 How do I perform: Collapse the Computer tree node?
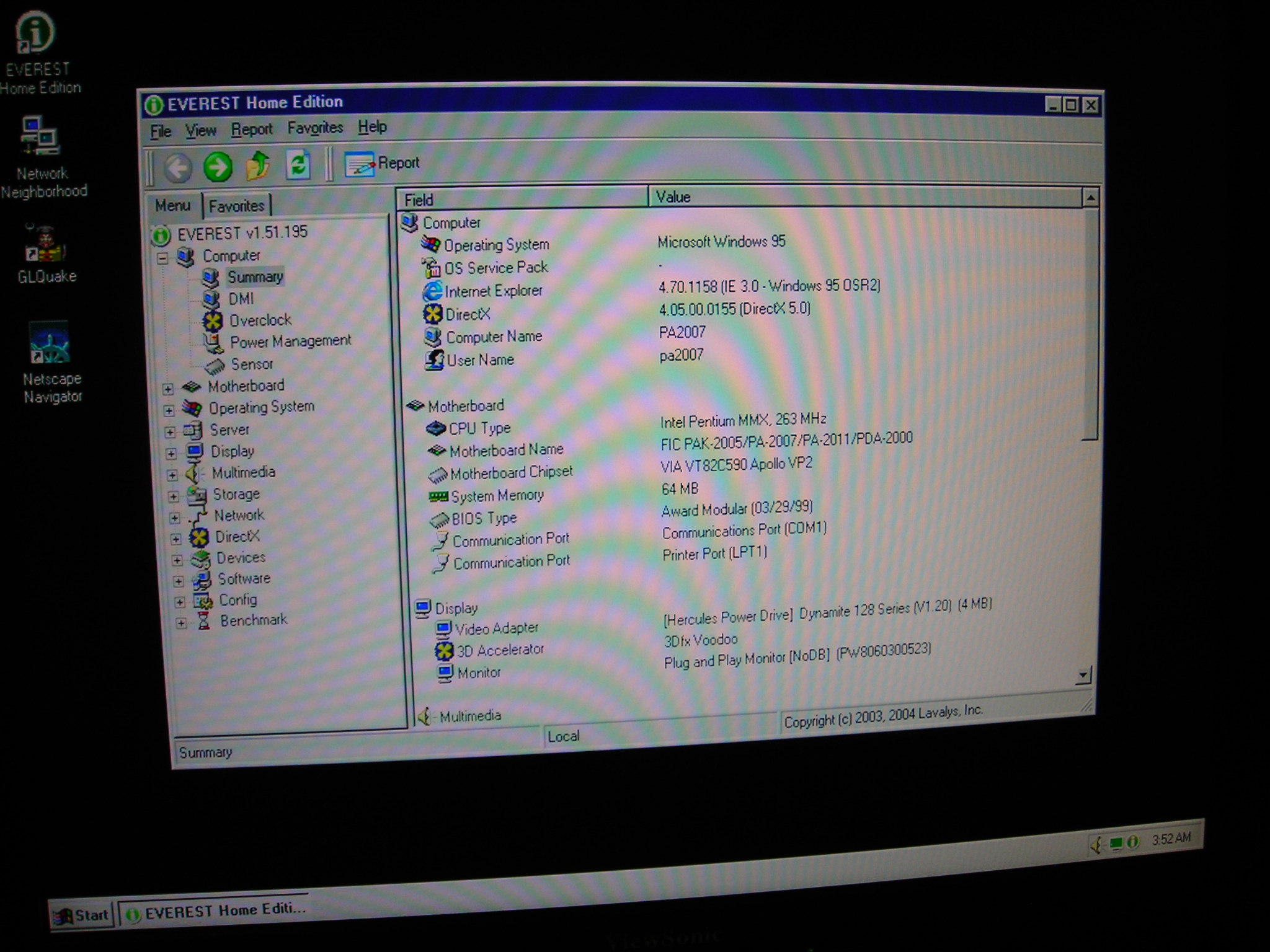(x=162, y=258)
